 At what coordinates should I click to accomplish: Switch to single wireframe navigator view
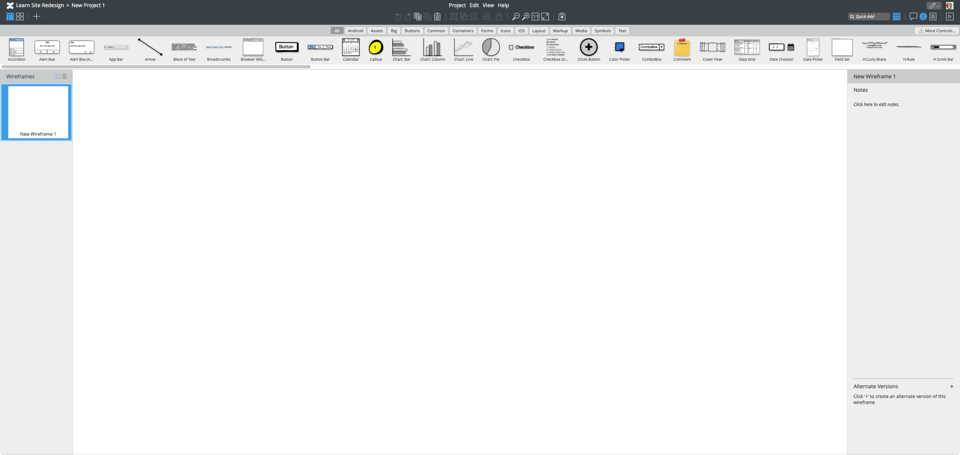click(x=10, y=17)
